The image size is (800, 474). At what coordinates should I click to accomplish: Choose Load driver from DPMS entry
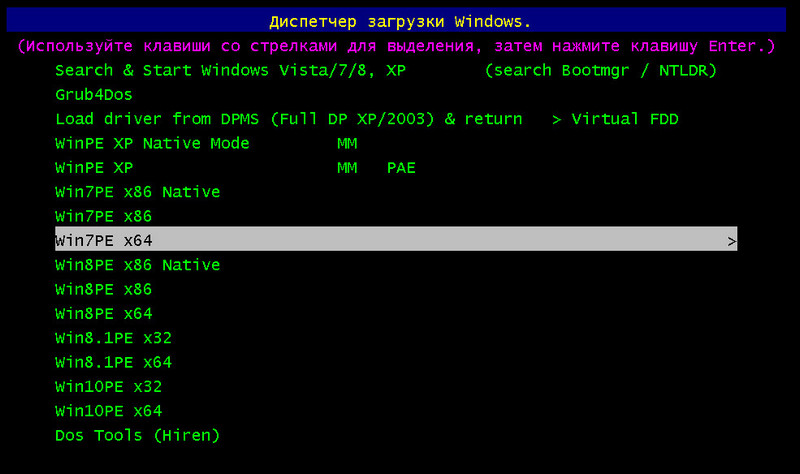(367, 119)
